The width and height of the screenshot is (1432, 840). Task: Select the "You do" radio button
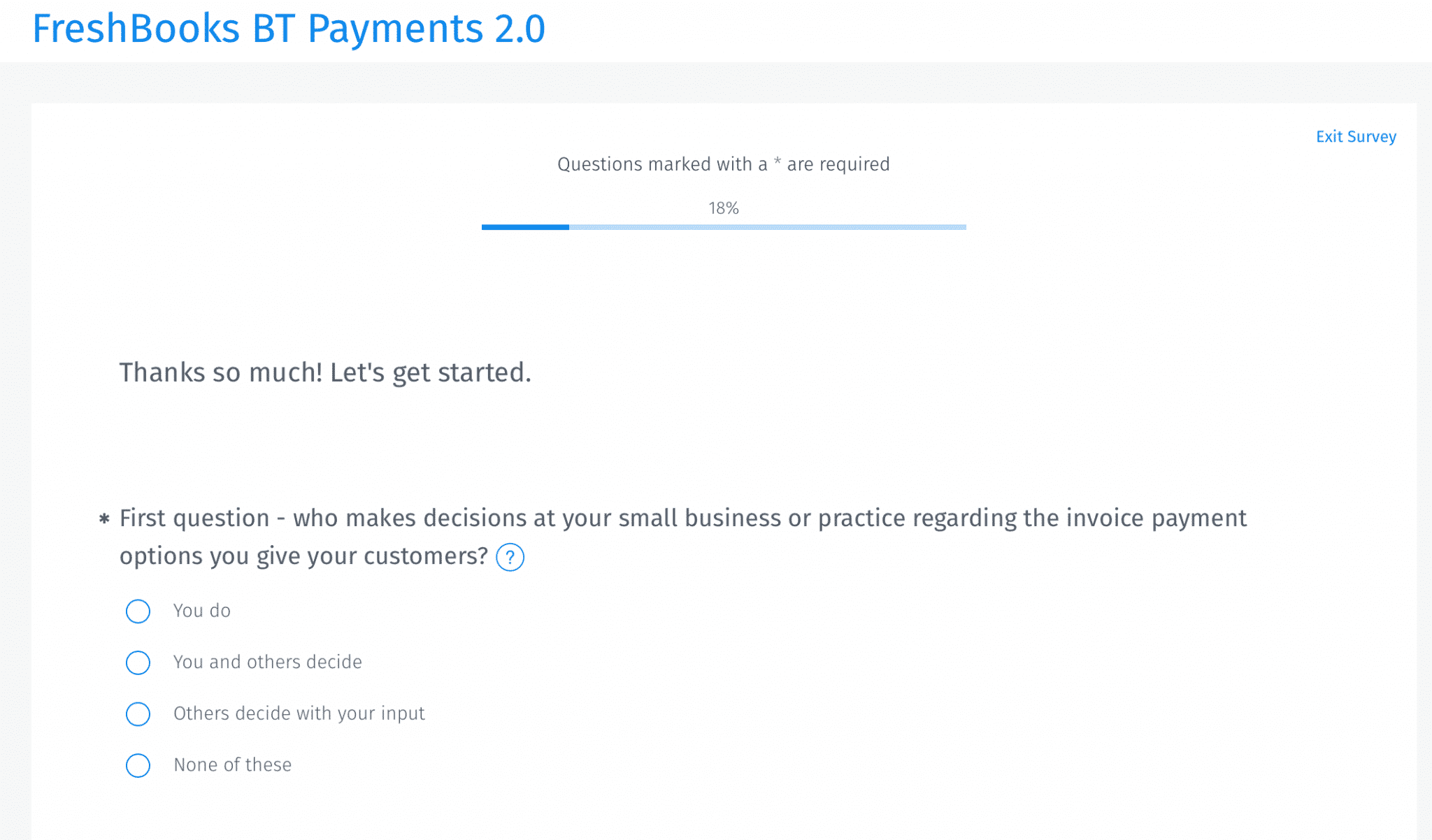coord(138,611)
